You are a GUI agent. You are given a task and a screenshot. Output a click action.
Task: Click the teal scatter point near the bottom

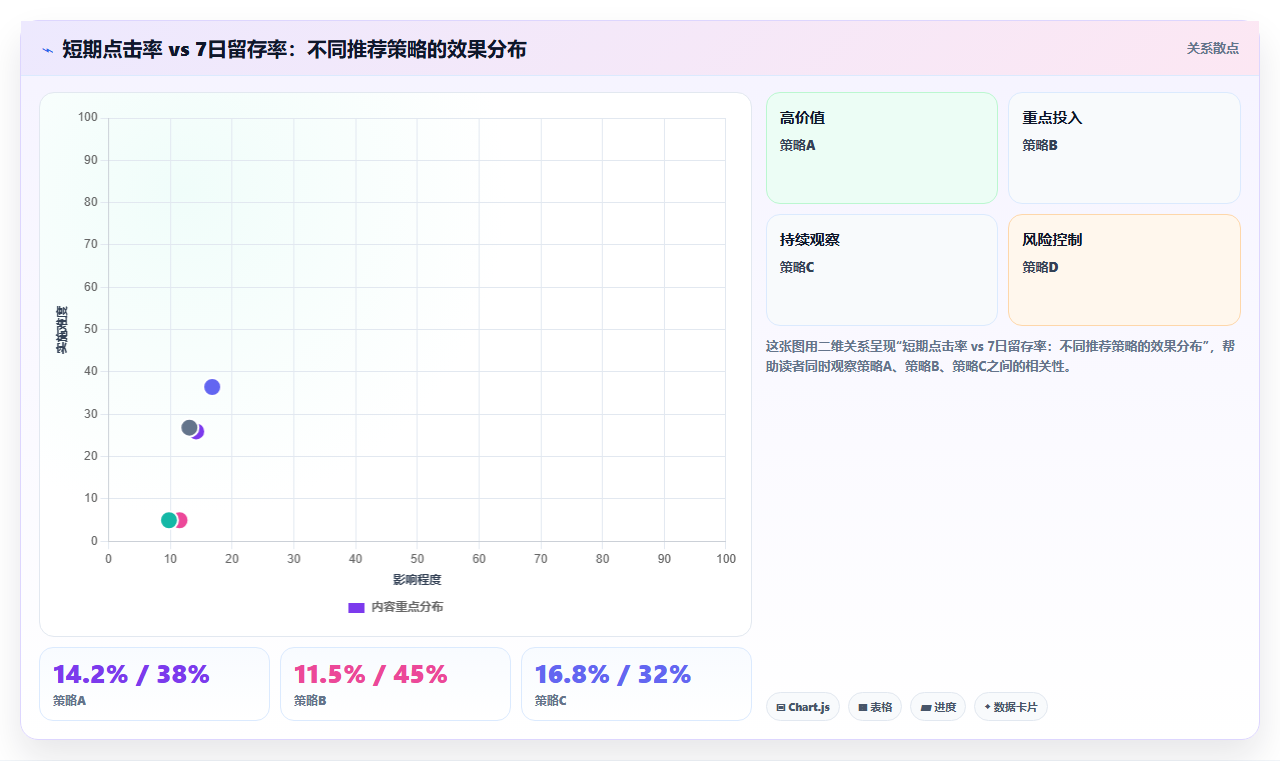(169, 520)
